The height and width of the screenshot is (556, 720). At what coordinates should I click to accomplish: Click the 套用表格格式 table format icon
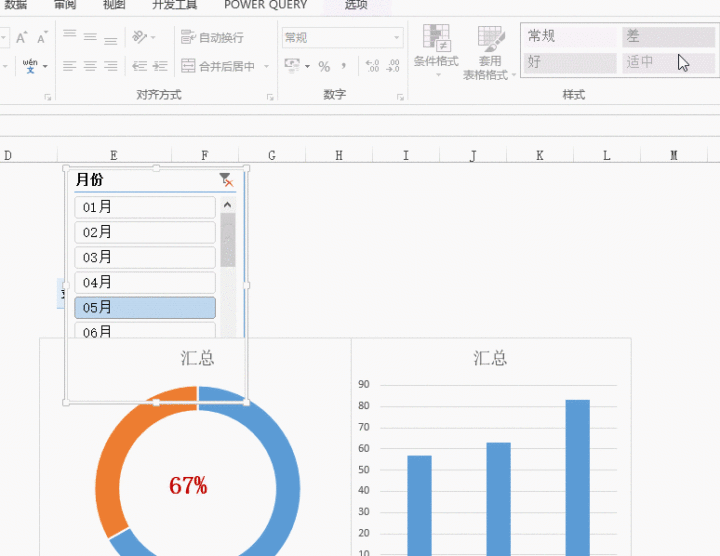coord(490,40)
